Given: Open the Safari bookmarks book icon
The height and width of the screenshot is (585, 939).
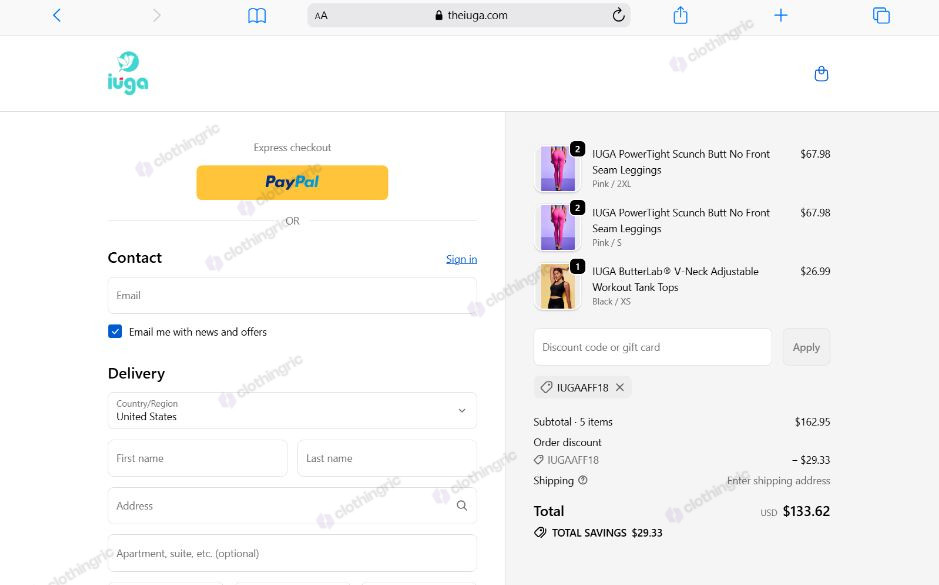Looking at the screenshot, I should (x=257, y=16).
